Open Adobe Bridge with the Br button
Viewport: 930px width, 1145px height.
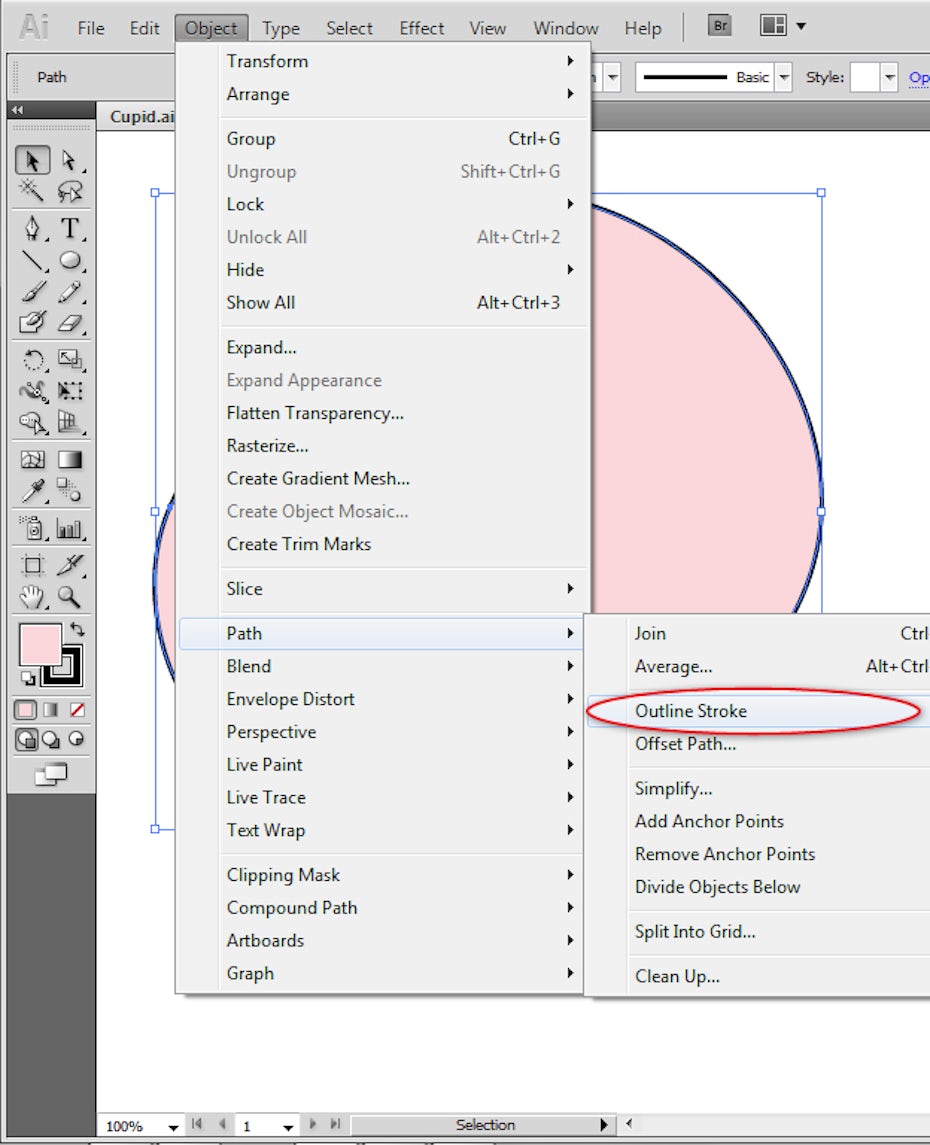(720, 26)
